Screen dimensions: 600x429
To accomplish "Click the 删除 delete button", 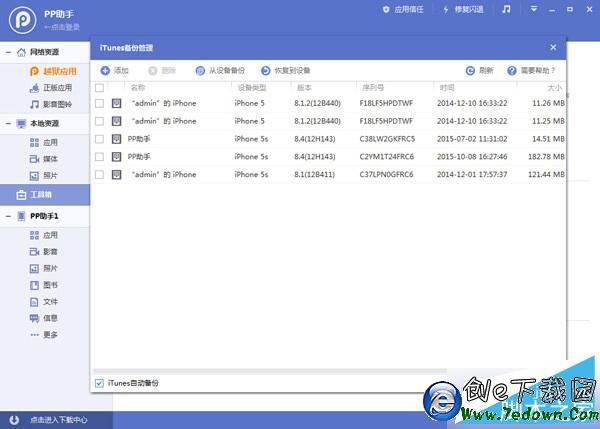I will (162, 70).
